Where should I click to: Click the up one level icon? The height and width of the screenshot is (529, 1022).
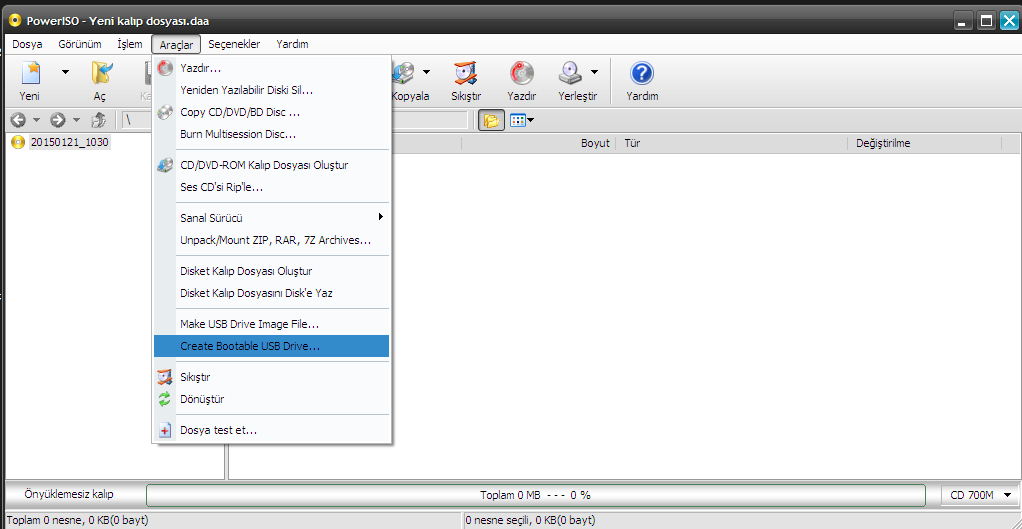tap(98, 120)
